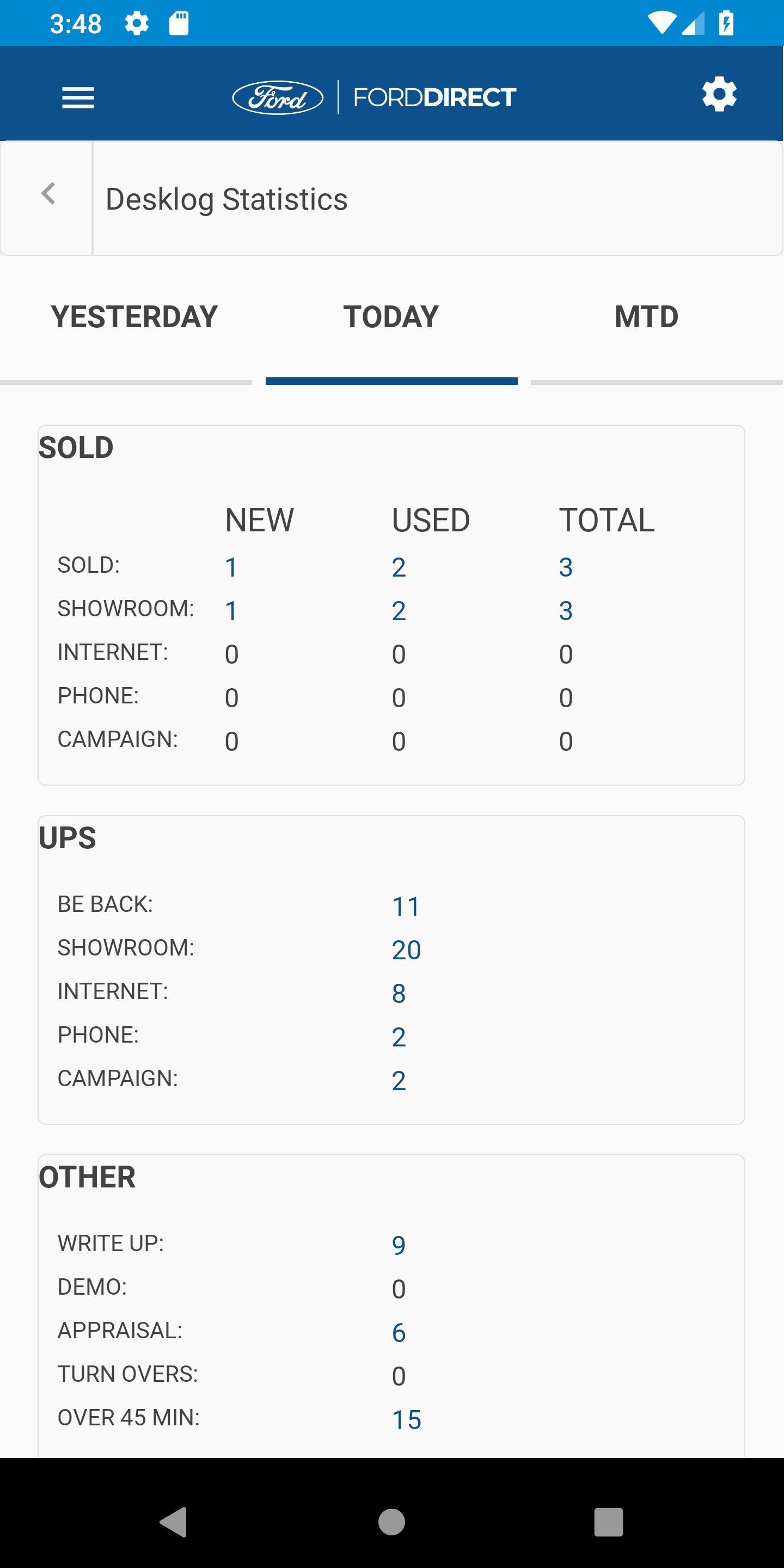
Task: View the Internet ups count 8
Action: 399,994
